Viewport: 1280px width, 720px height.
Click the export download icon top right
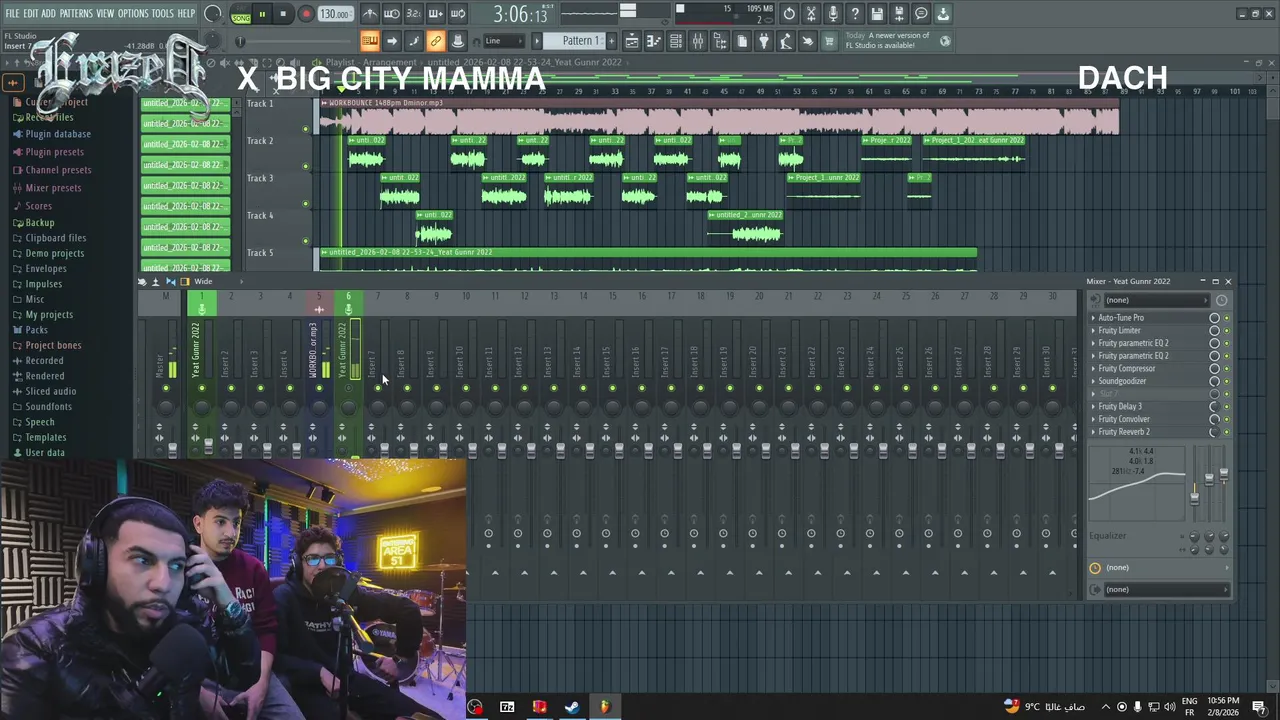943,14
